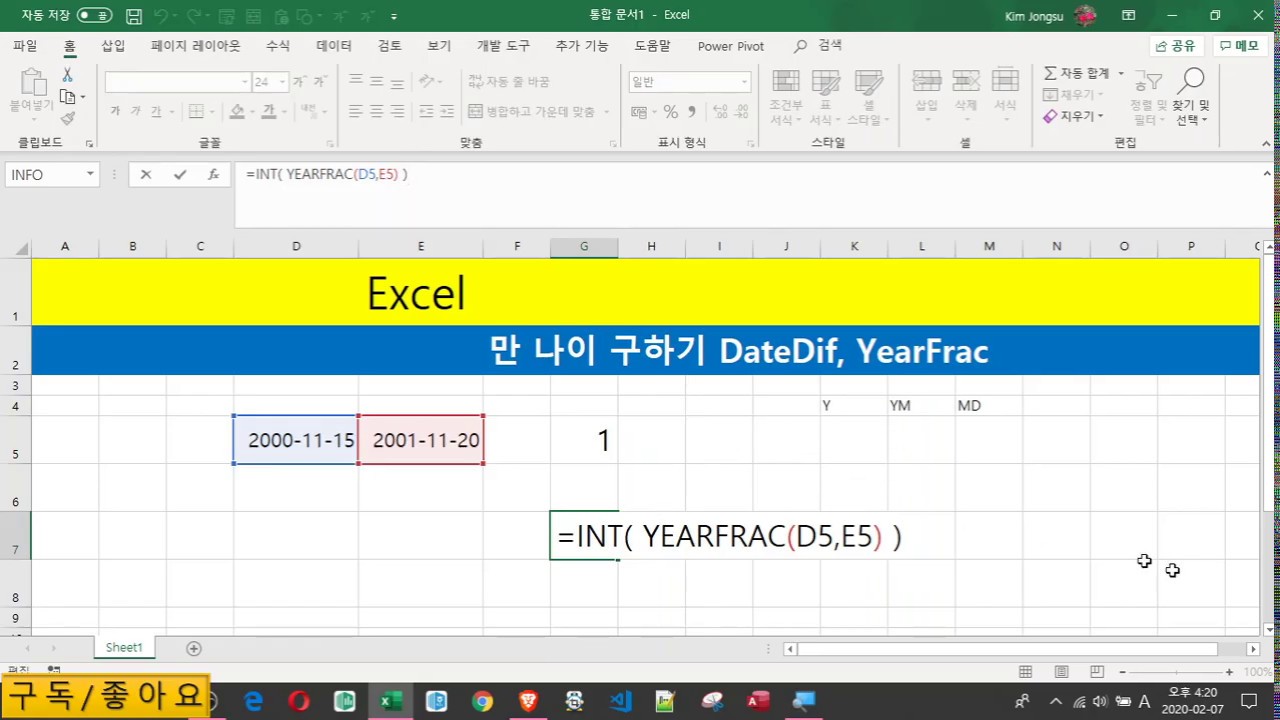Click the decrease indent icon
1280x720 pixels.
tap(425, 112)
